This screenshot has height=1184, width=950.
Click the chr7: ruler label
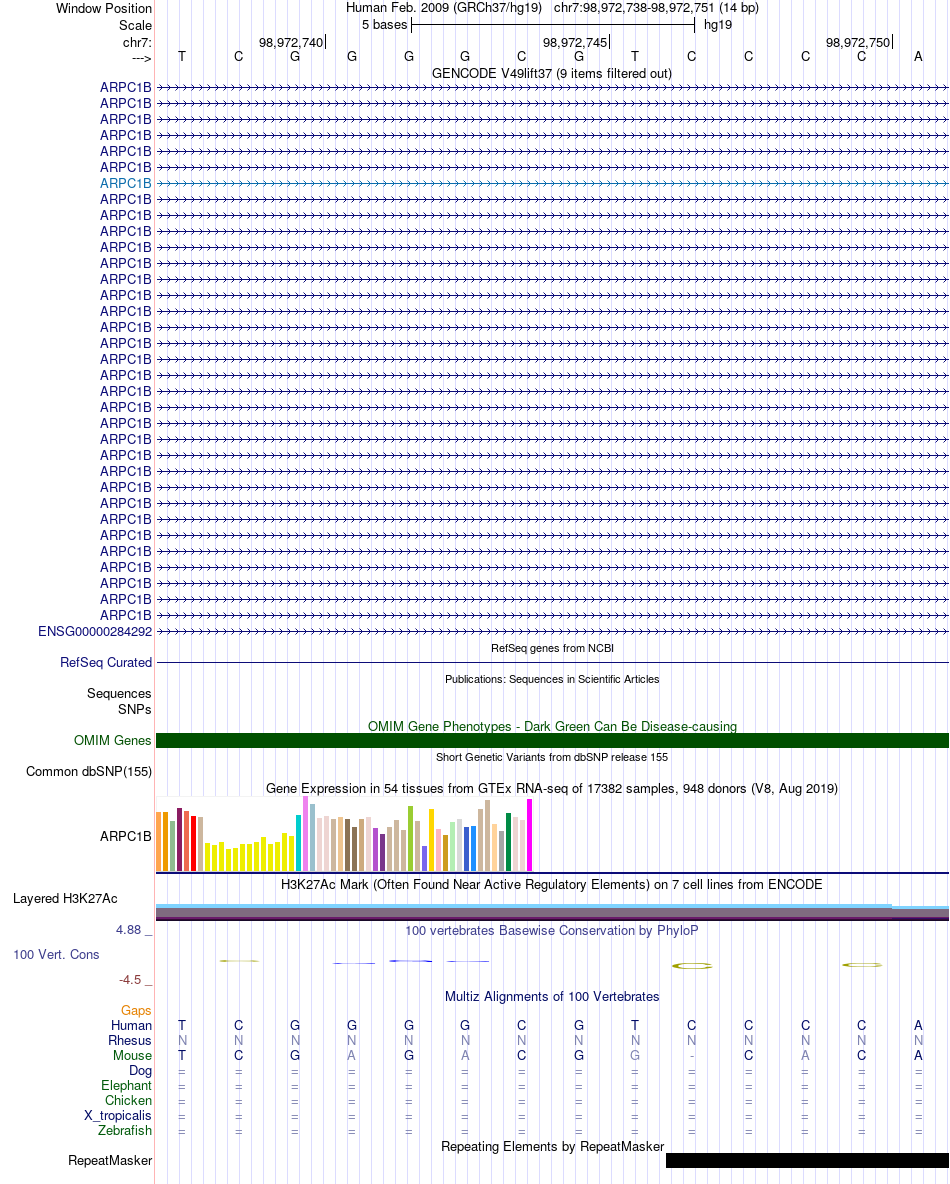(x=137, y=42)
